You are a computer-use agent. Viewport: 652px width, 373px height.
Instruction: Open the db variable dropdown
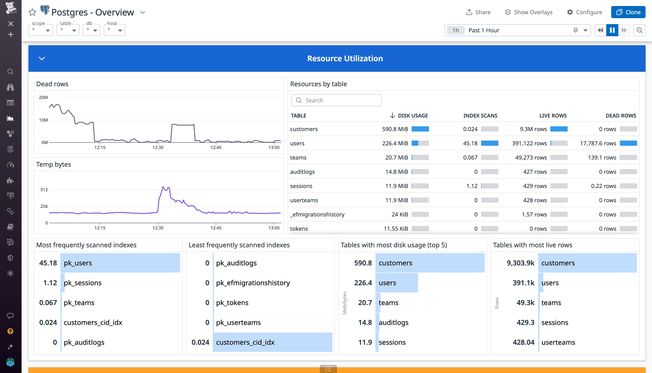91,30
